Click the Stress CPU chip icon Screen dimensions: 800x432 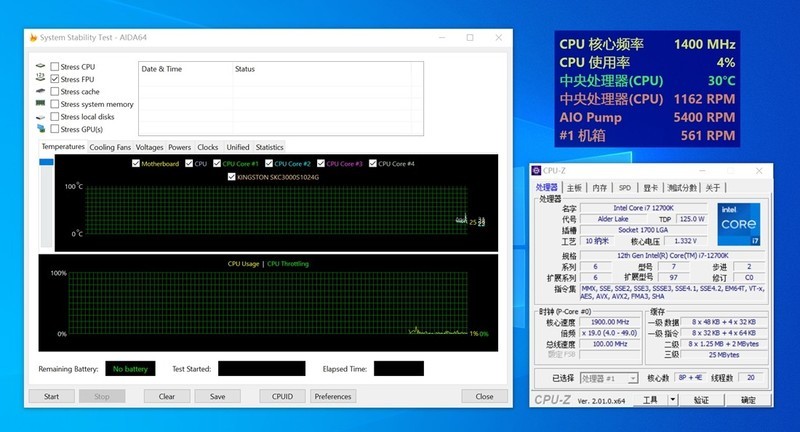tap(40, 66)
